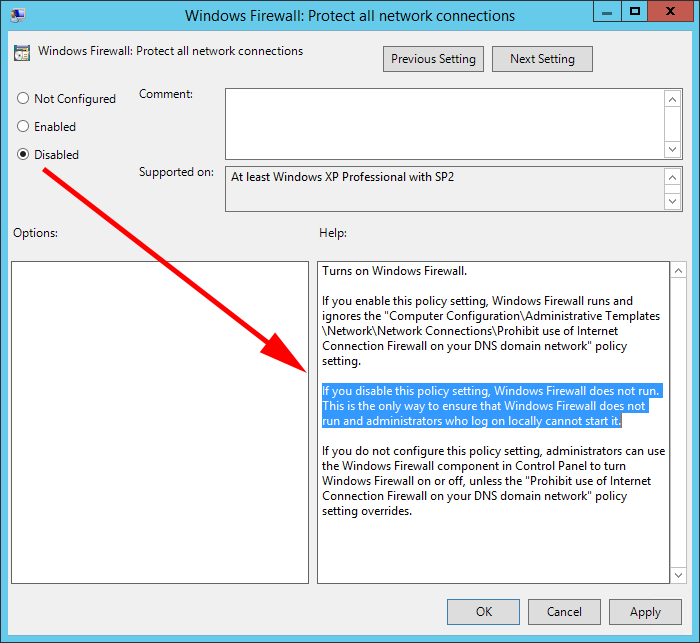Image resolution: width=700 pixels, height=643 pixels.
Task: Click the Help pane scroll down arrow
Action: click(678, 575)
